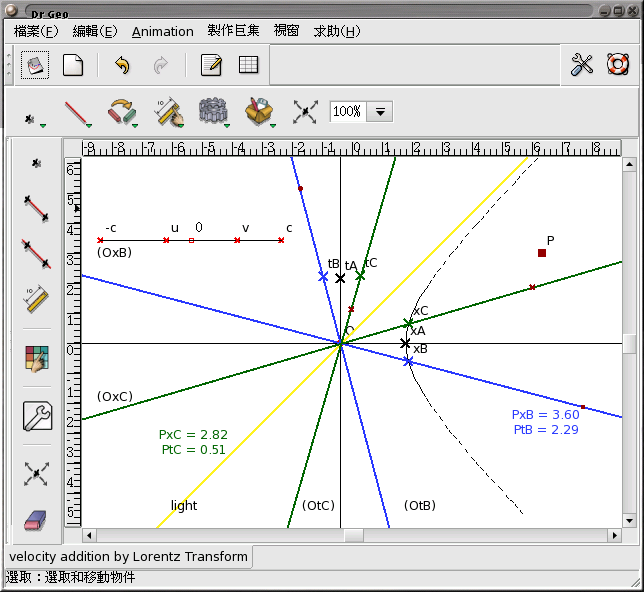
Task: Click the horizontal scrollbar right arrow
Action: (614, 535)
